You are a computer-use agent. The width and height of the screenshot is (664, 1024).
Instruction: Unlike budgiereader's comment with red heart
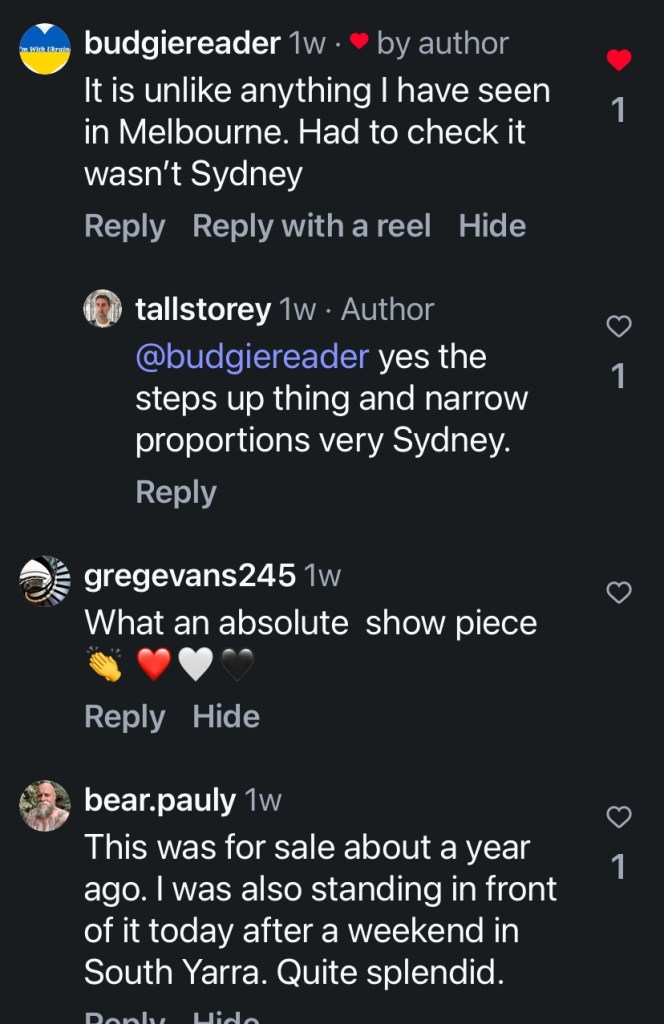[619, 60]
